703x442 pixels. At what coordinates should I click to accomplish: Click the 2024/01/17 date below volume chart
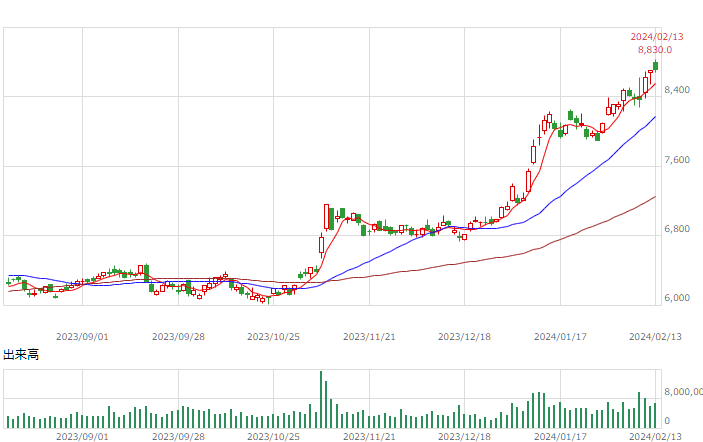click(560, 437)
